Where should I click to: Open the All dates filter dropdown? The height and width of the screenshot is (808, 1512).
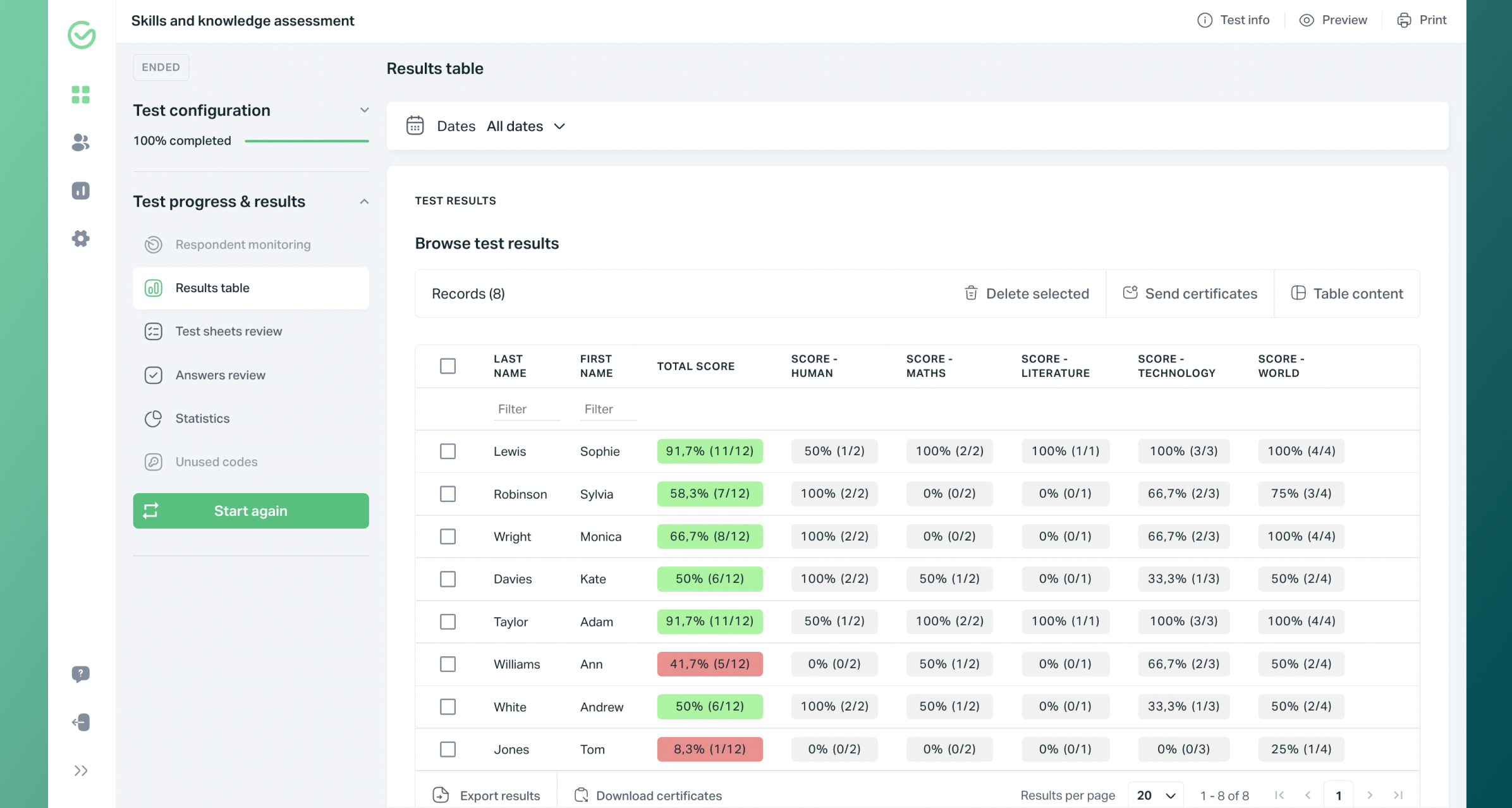coord(526,126)
